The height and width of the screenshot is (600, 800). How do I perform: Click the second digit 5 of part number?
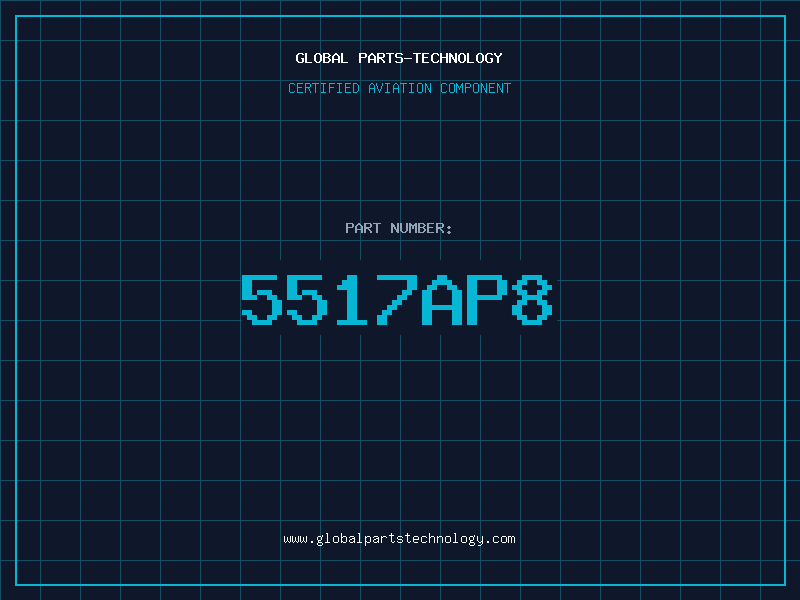[x=307, y=300]
